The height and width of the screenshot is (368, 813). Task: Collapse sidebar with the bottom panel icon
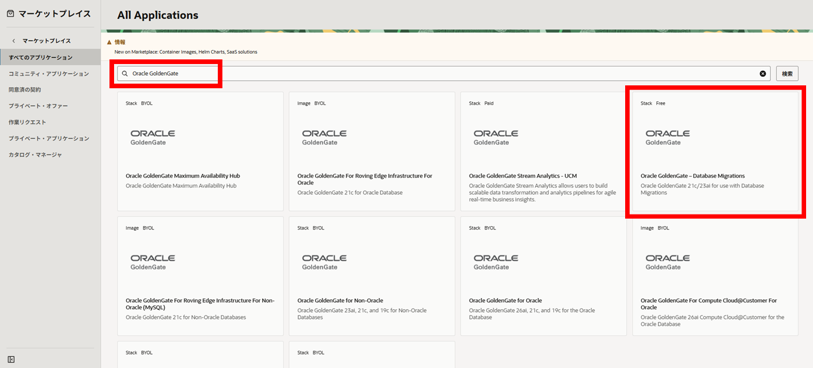(11, 359)
